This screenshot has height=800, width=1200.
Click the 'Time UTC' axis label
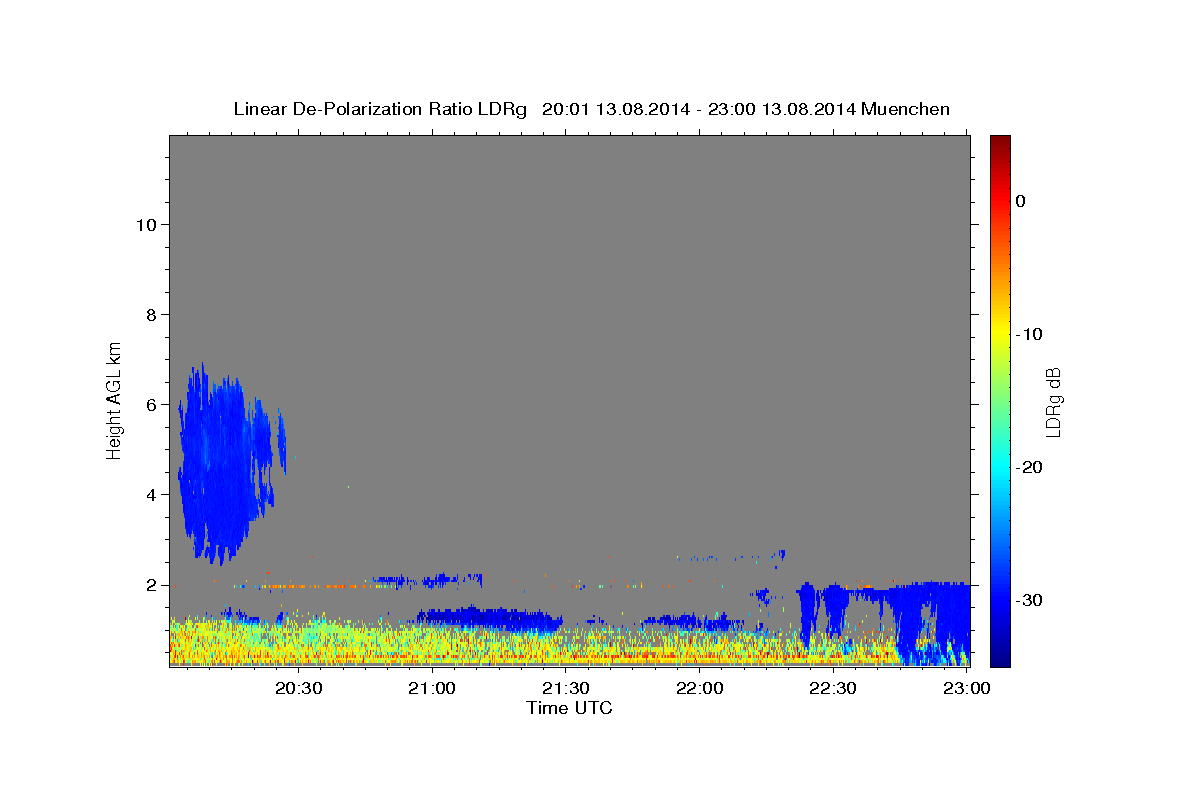[569, 708]
